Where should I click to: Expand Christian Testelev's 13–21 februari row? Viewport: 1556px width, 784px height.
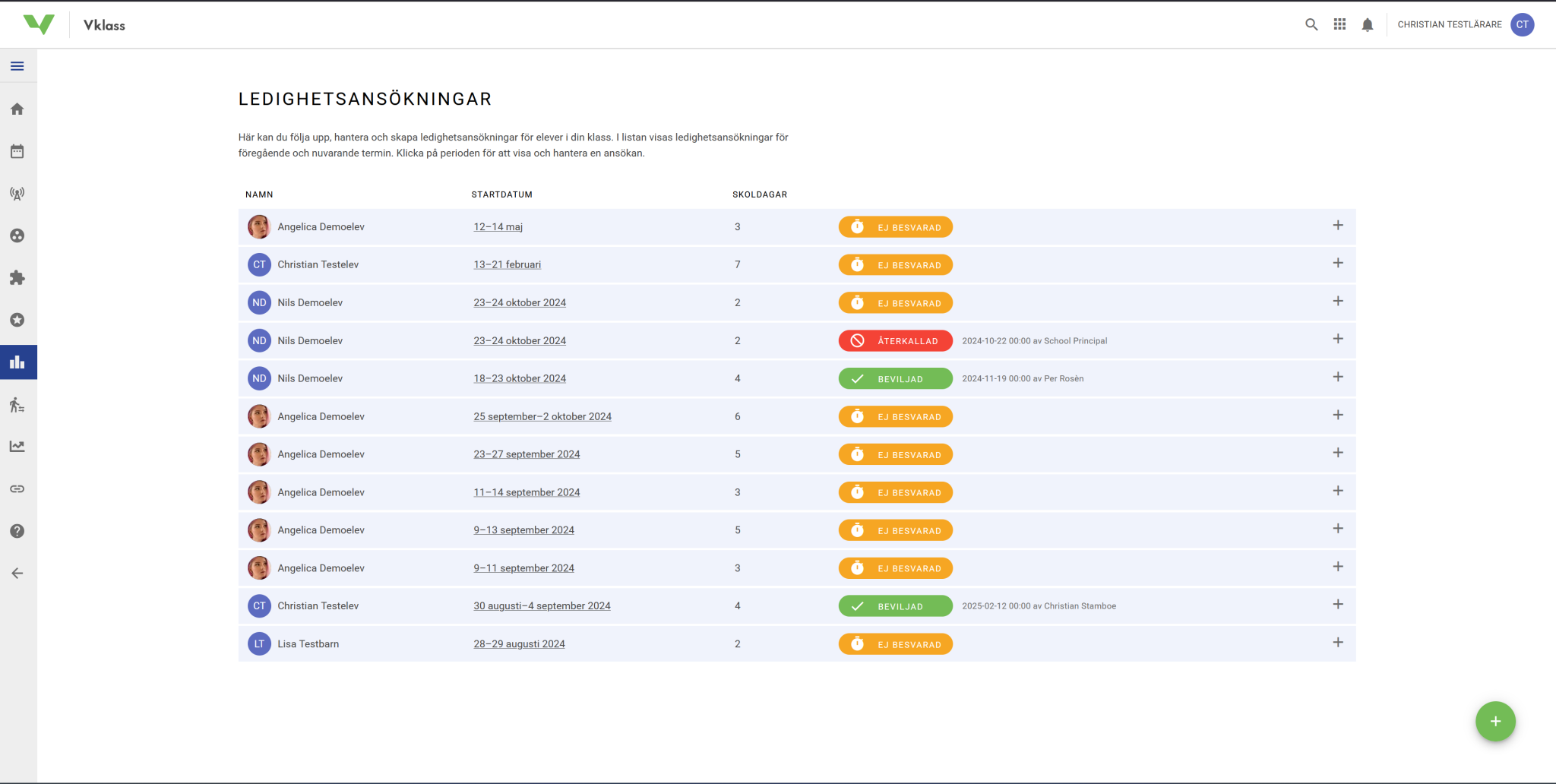(x=1338, y=264)
